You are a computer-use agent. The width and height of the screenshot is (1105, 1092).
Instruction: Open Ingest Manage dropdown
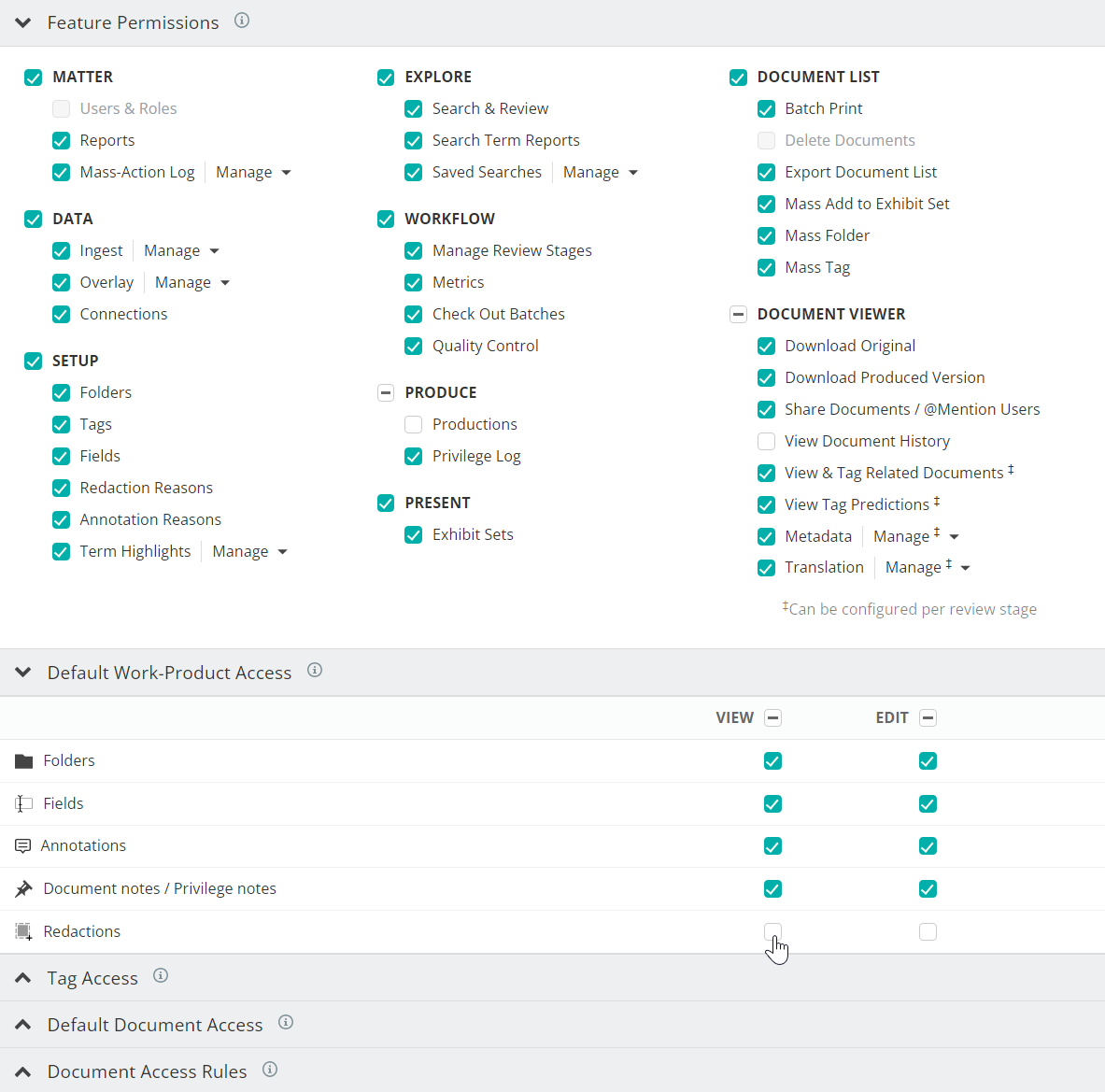181,251
